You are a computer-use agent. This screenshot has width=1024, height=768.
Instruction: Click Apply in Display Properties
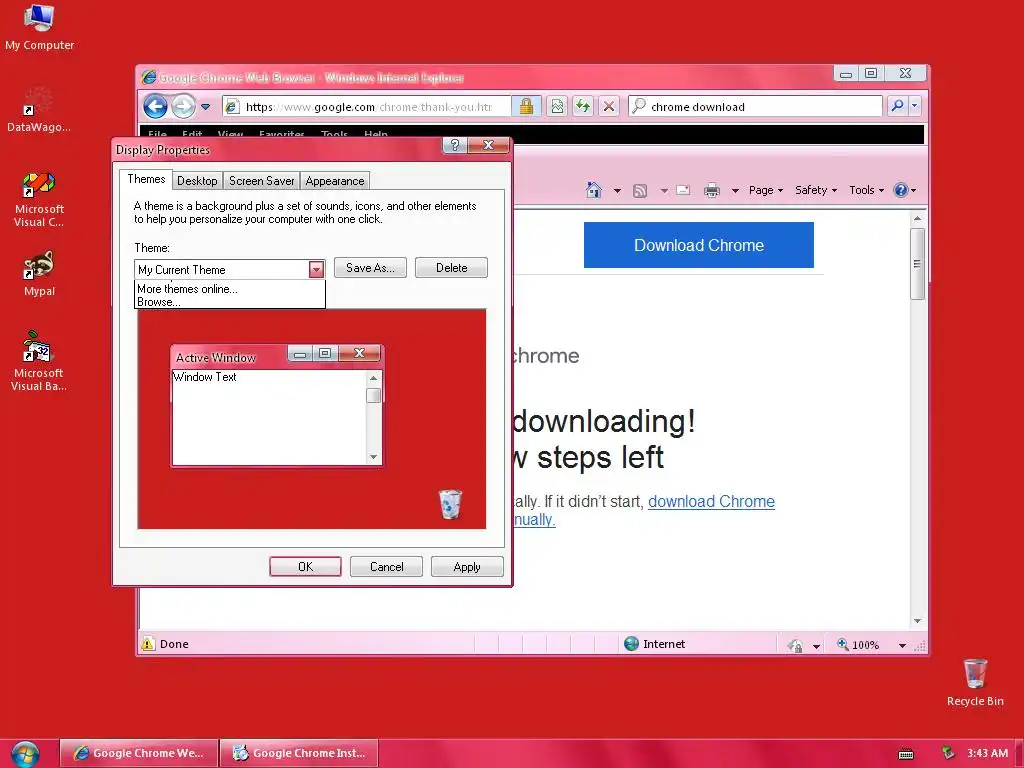coord(467,566)
